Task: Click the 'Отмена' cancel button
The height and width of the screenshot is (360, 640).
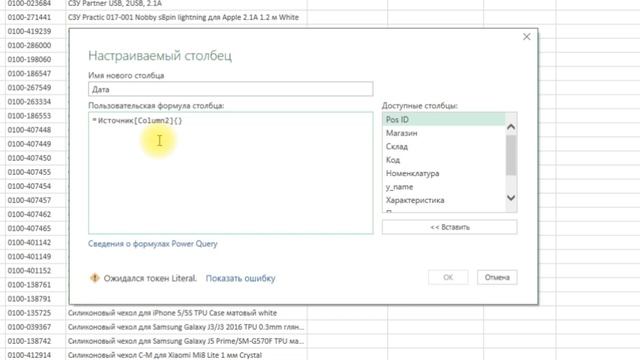Action: (x=497, y=278)
